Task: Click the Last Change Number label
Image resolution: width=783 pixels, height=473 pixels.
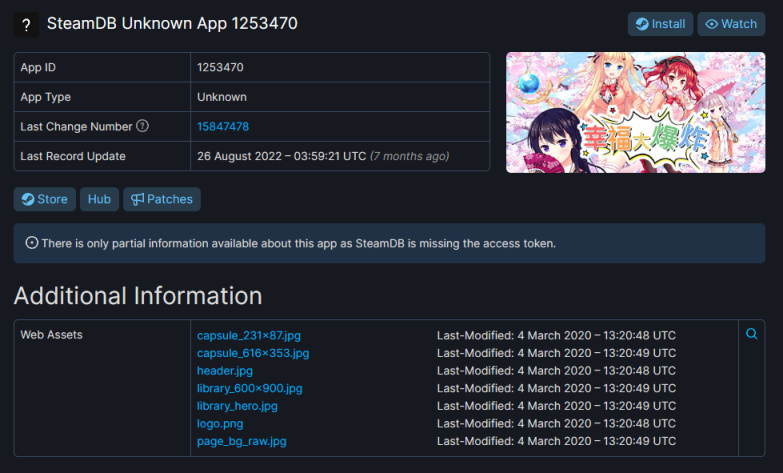Action: 76,127
